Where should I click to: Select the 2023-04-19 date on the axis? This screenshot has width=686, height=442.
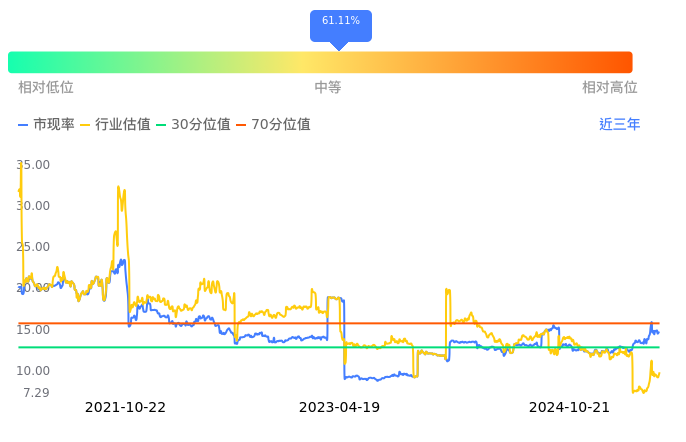click(x=339, y=408)
